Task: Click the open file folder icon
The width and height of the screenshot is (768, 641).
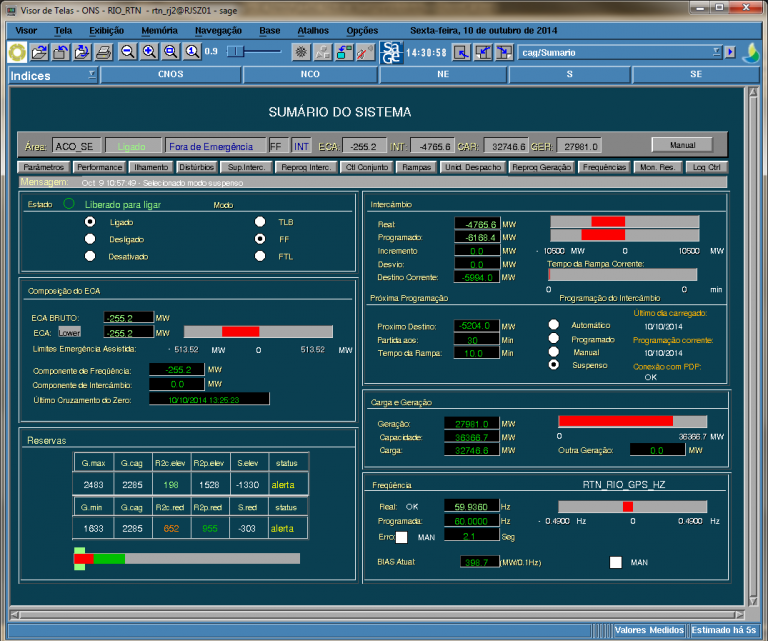Action: (x=39, y=51)
